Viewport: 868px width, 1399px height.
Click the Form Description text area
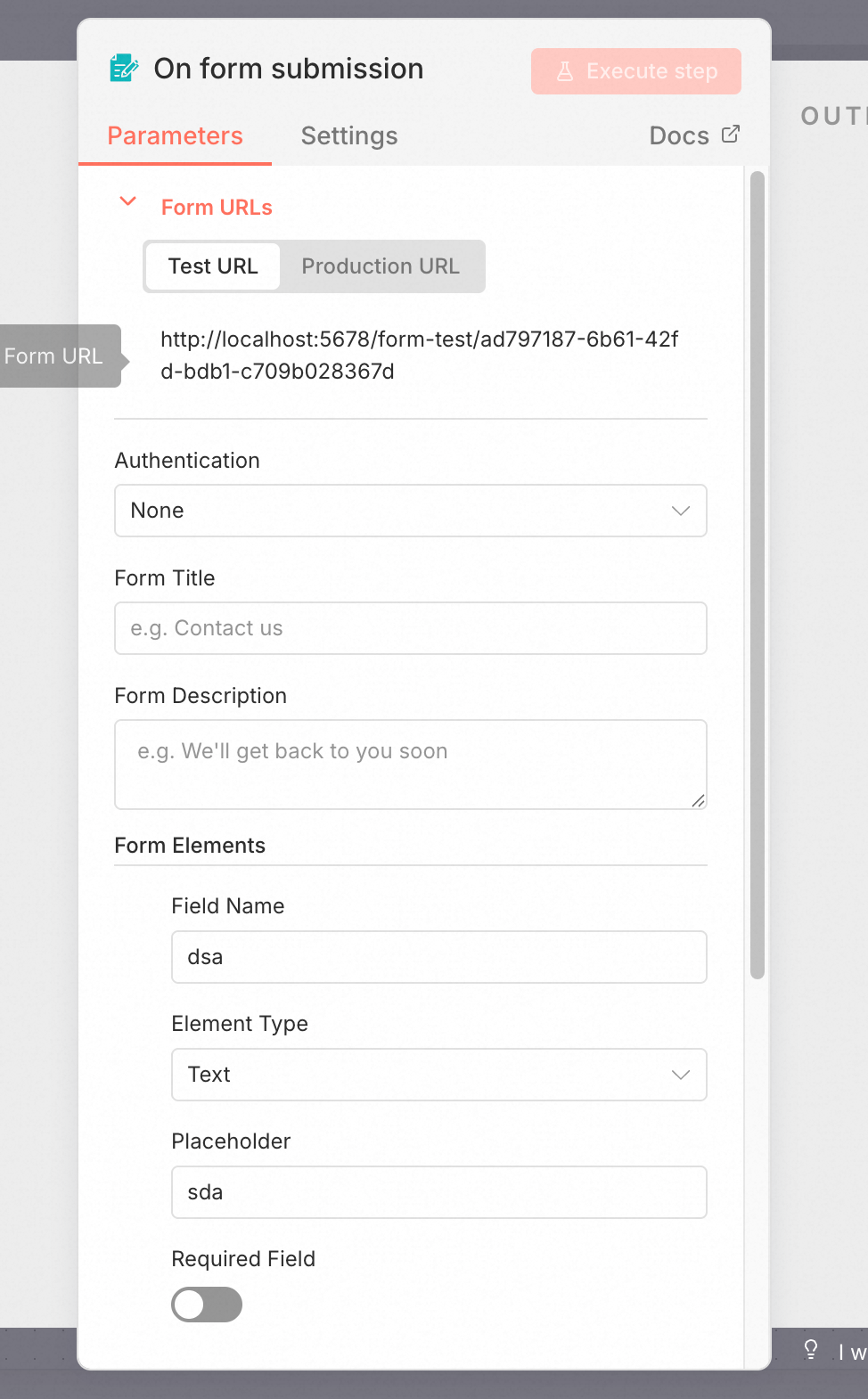(x=411, y=765)
